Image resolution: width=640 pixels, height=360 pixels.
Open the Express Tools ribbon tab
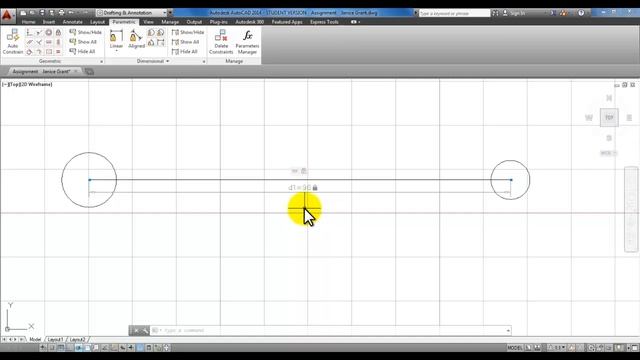pyautogui.click(x=324, y=22)
